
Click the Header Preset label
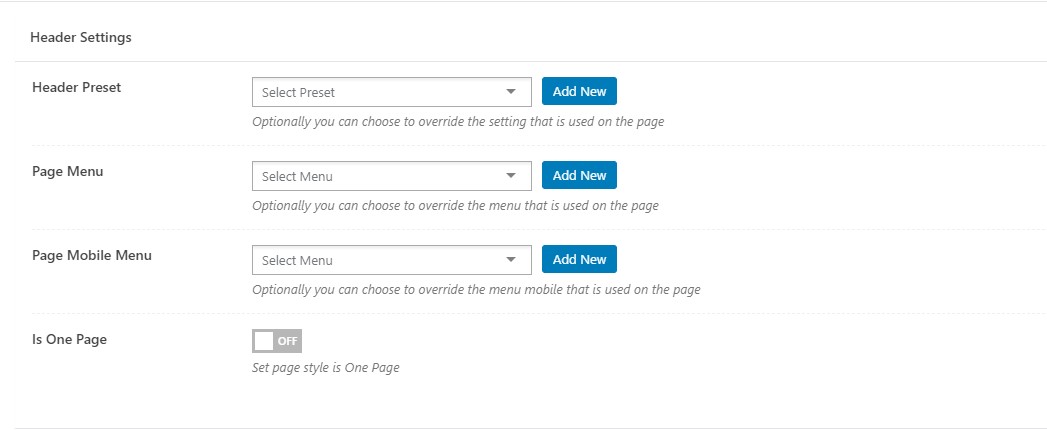click(77, 87)
